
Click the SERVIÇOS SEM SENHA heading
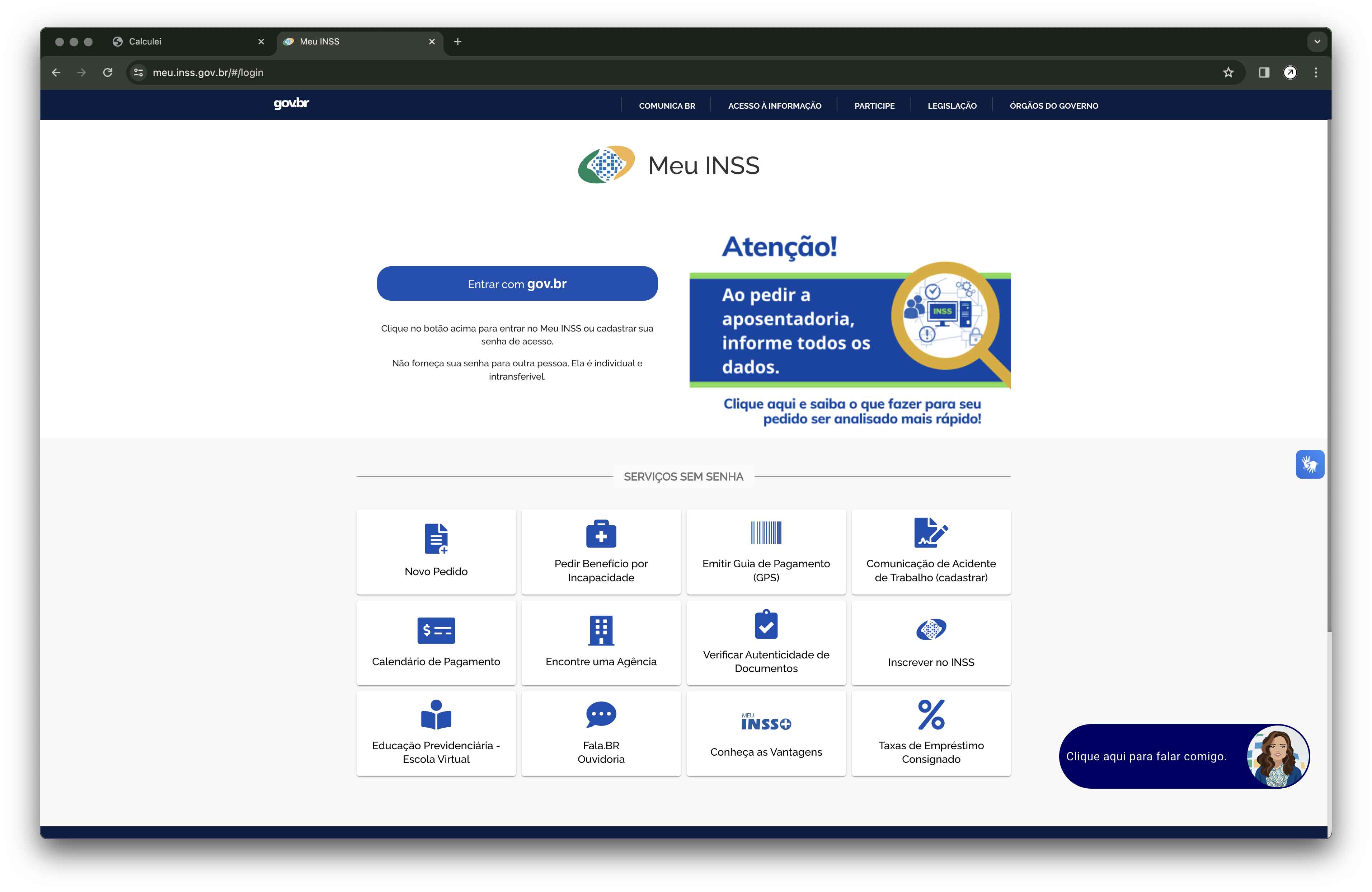pyautogui.click(x=683, y=477)
